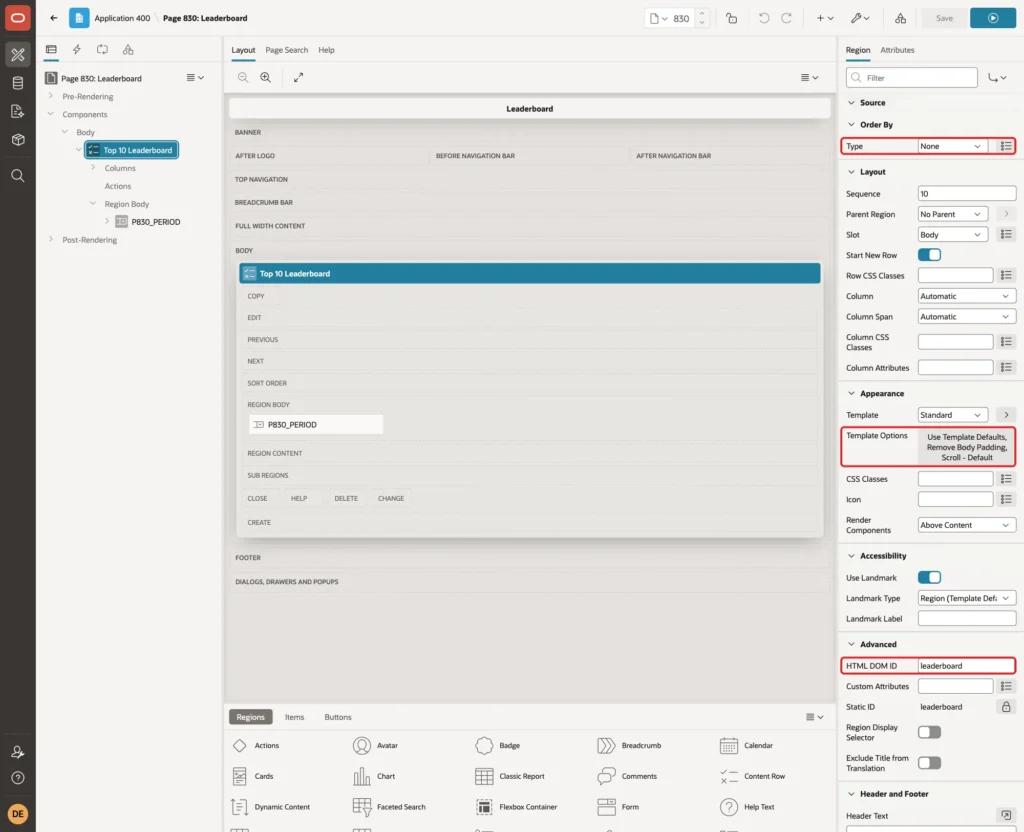Open Parent Region dropdown
The image size is (1024, 832).
(952, 214)
